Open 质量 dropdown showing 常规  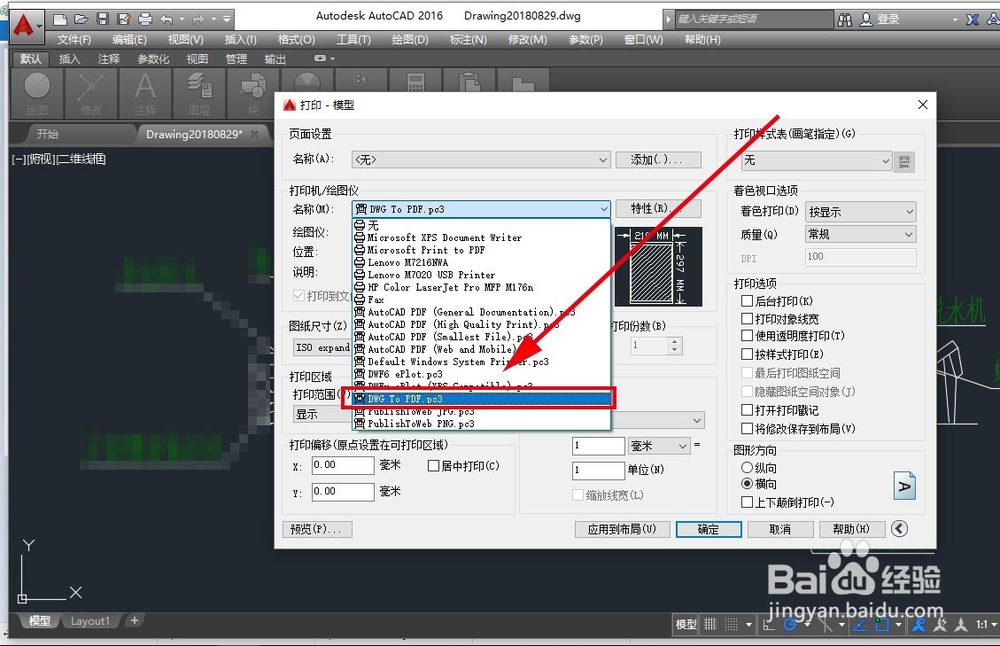[x=860, y=234]
